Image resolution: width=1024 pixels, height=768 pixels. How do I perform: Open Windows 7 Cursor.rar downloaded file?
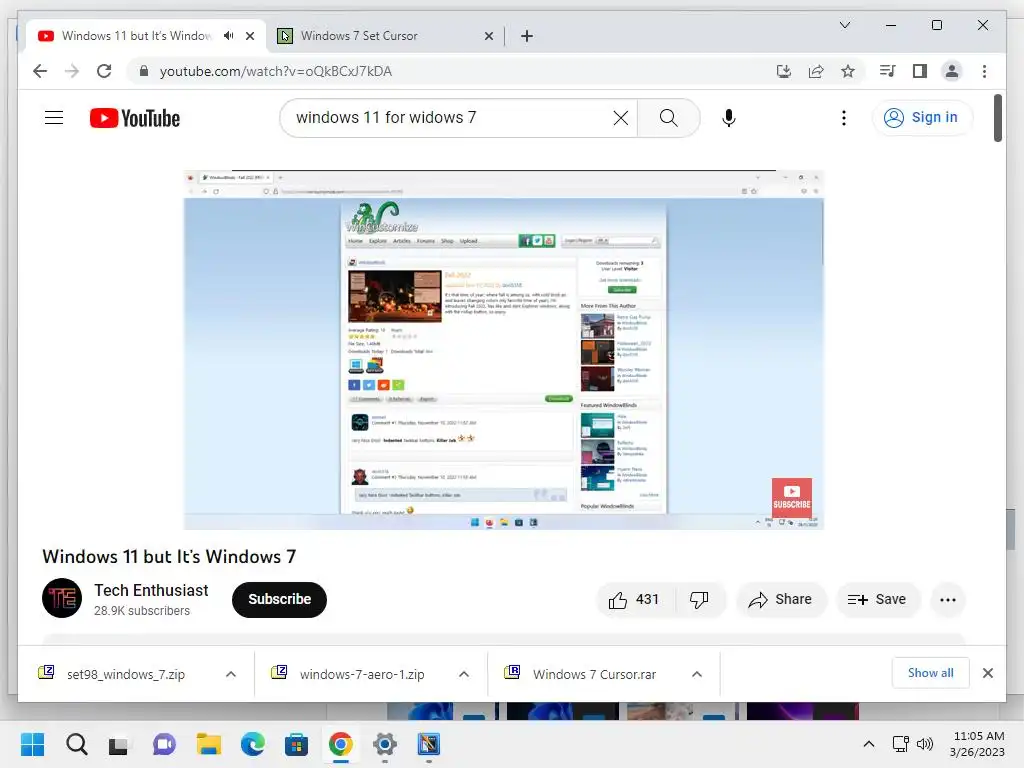[594, 674]
